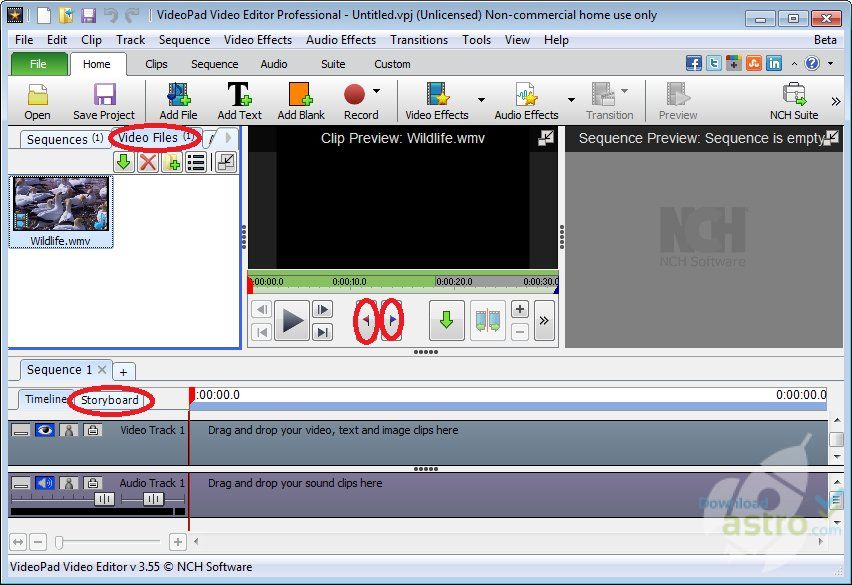Play the clip preview

coord(292,320)
